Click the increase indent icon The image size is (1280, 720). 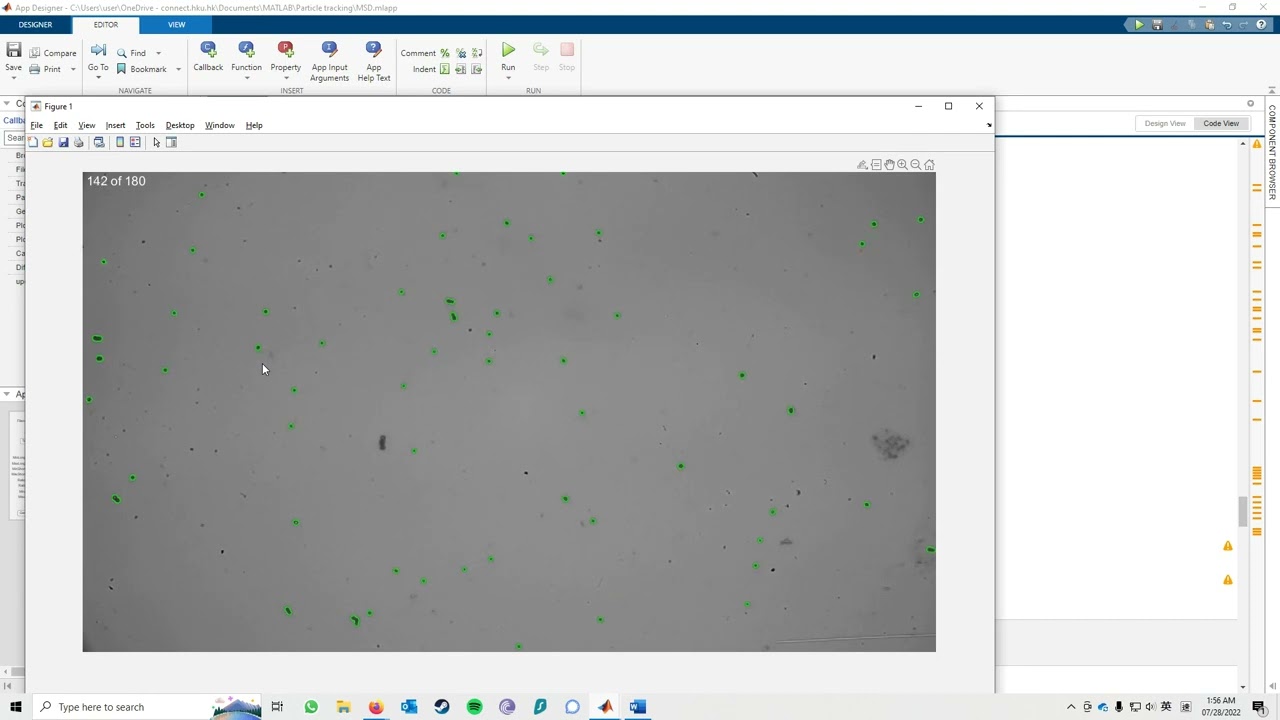pos(461,69)
